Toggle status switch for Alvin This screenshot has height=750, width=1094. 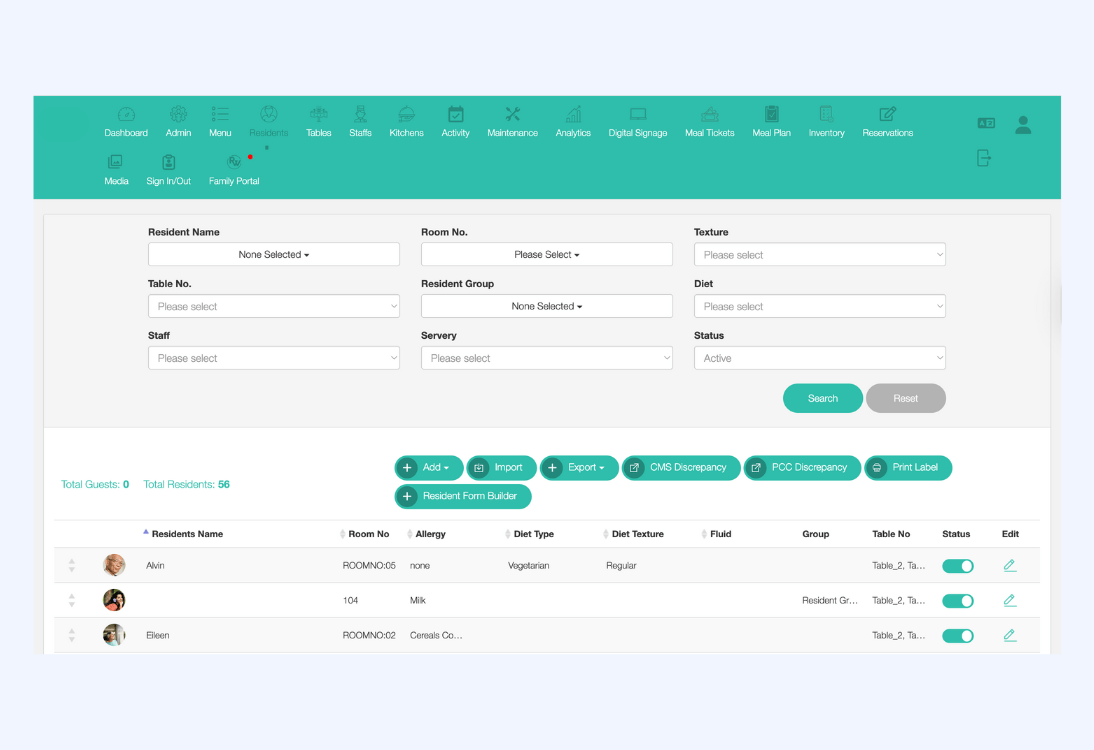click(957, 566)
